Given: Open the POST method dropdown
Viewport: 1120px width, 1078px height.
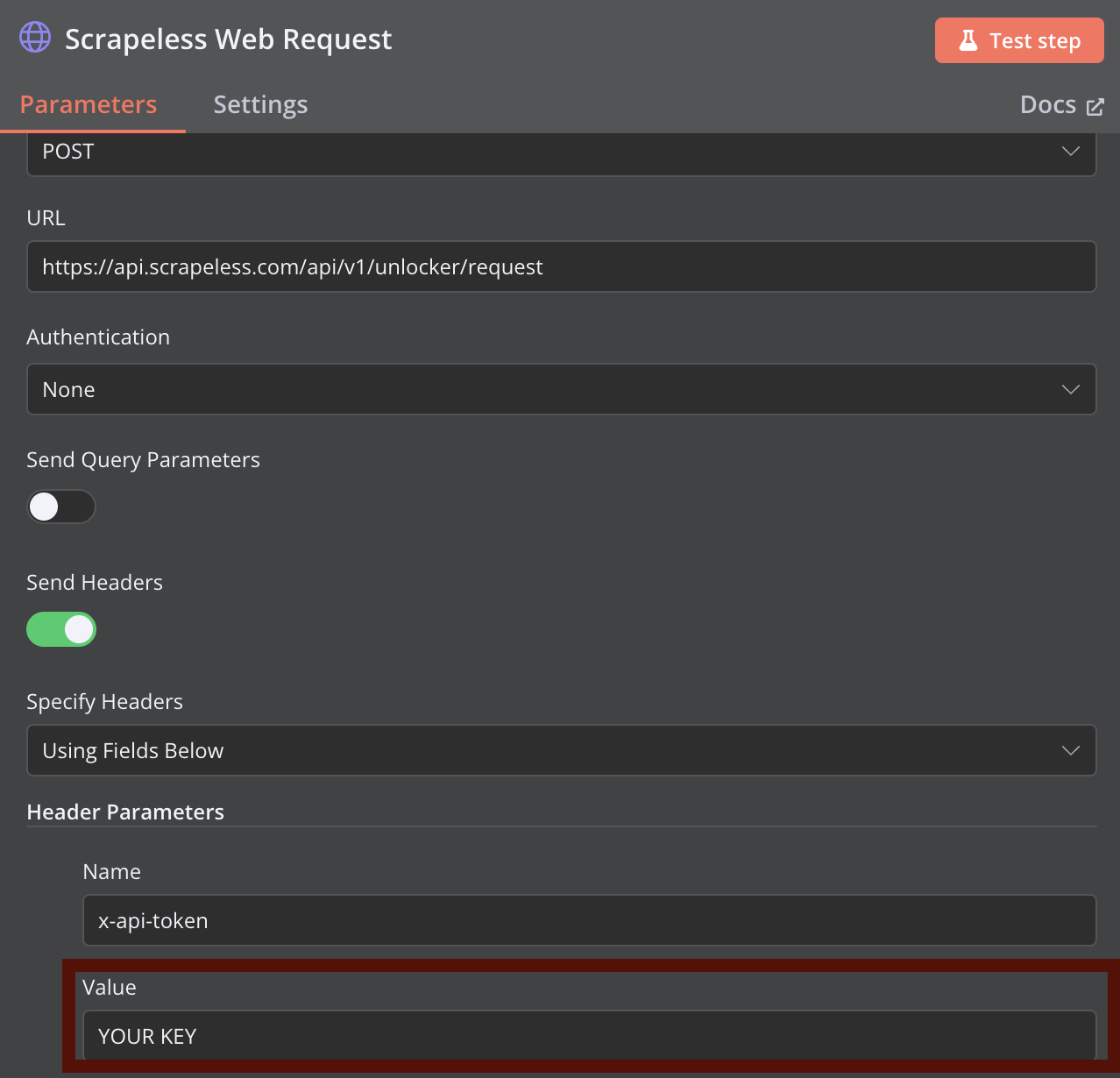Looking at the screenshot, I should (562, 152).
